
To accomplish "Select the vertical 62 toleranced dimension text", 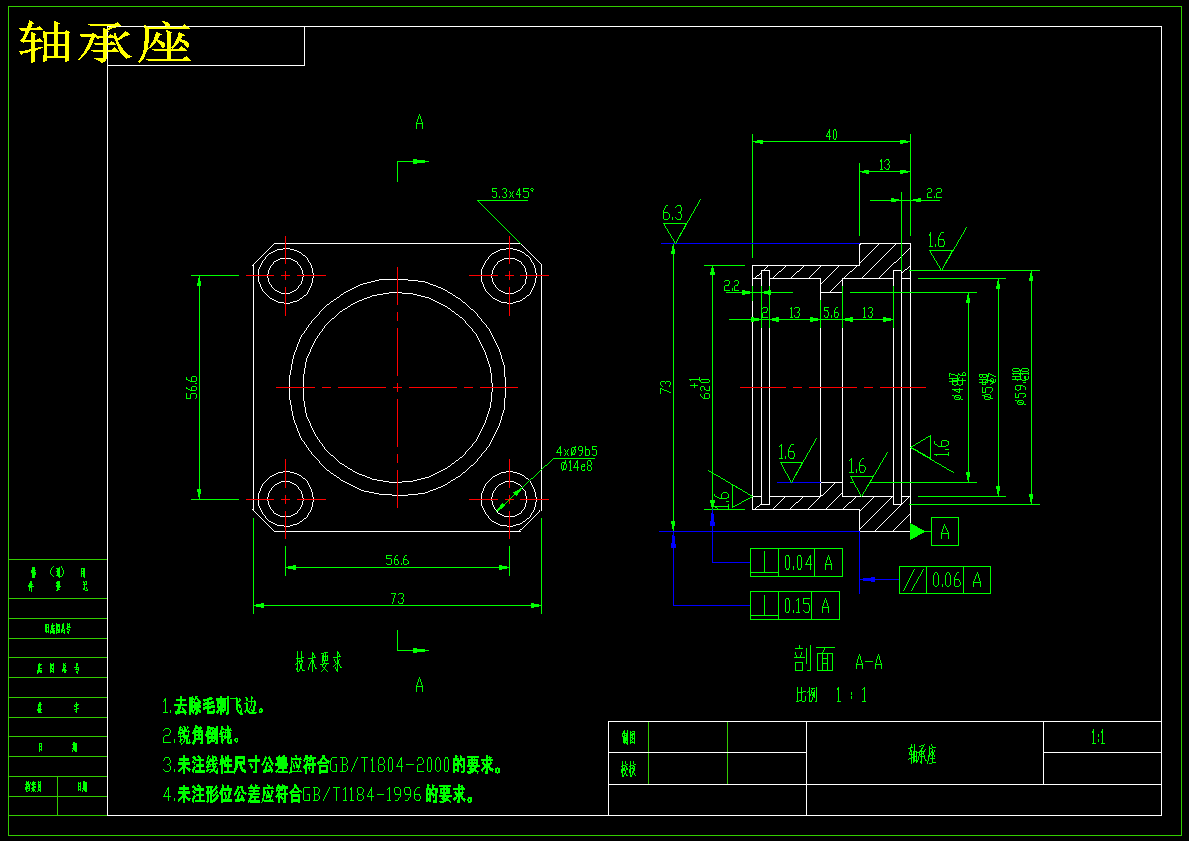I will 699,388.
